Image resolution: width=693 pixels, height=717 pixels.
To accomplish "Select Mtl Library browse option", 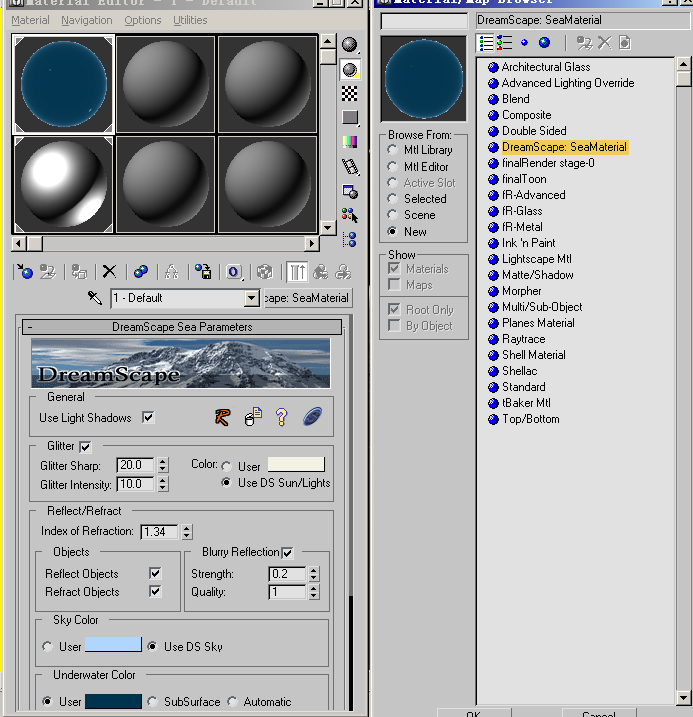I will point(392,150).
